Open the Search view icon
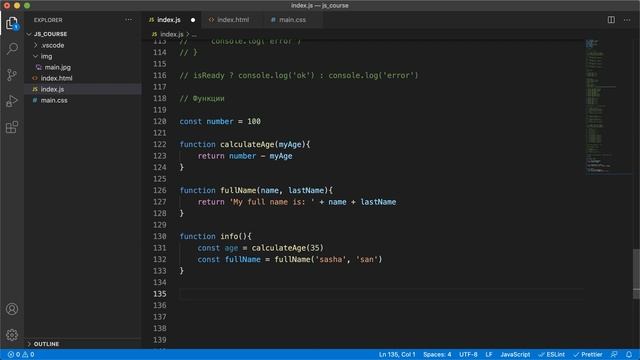The image size is (640, 360). (12, 49)
